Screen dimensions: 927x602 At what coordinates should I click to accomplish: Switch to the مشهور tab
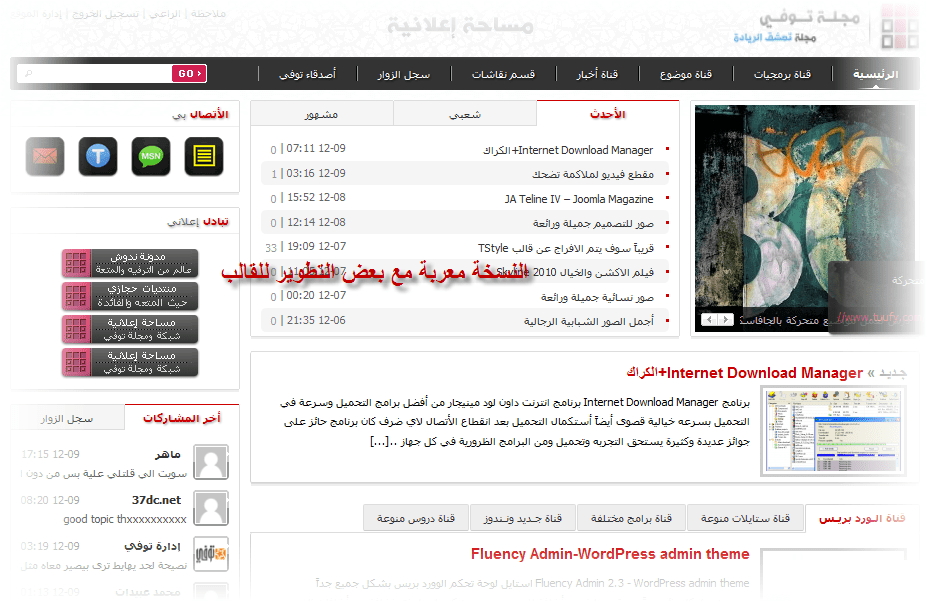pos(322,114)
